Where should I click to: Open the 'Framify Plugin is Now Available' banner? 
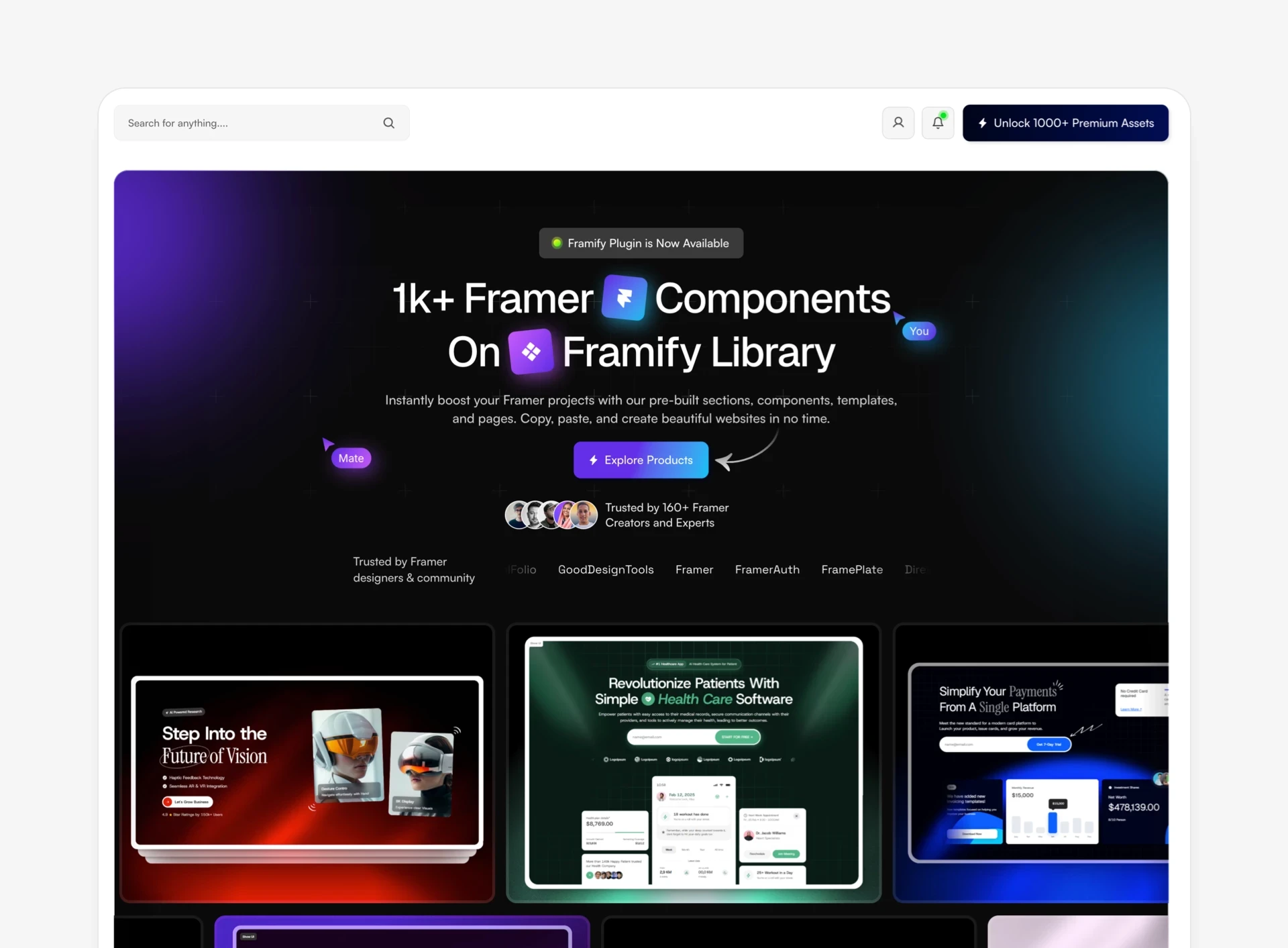pyautogui.click(x=641, y=243)
